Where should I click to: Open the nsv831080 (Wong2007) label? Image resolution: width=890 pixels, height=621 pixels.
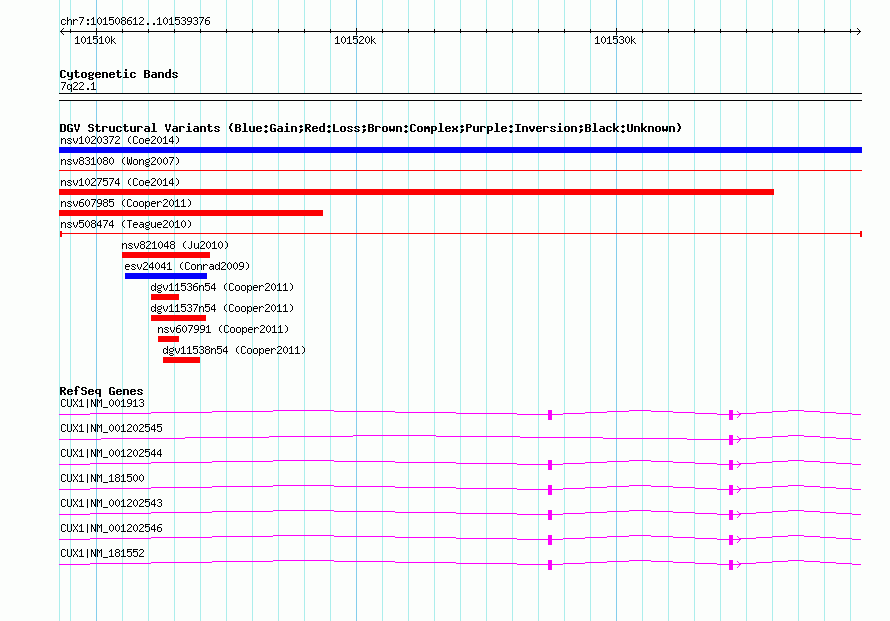120,161
